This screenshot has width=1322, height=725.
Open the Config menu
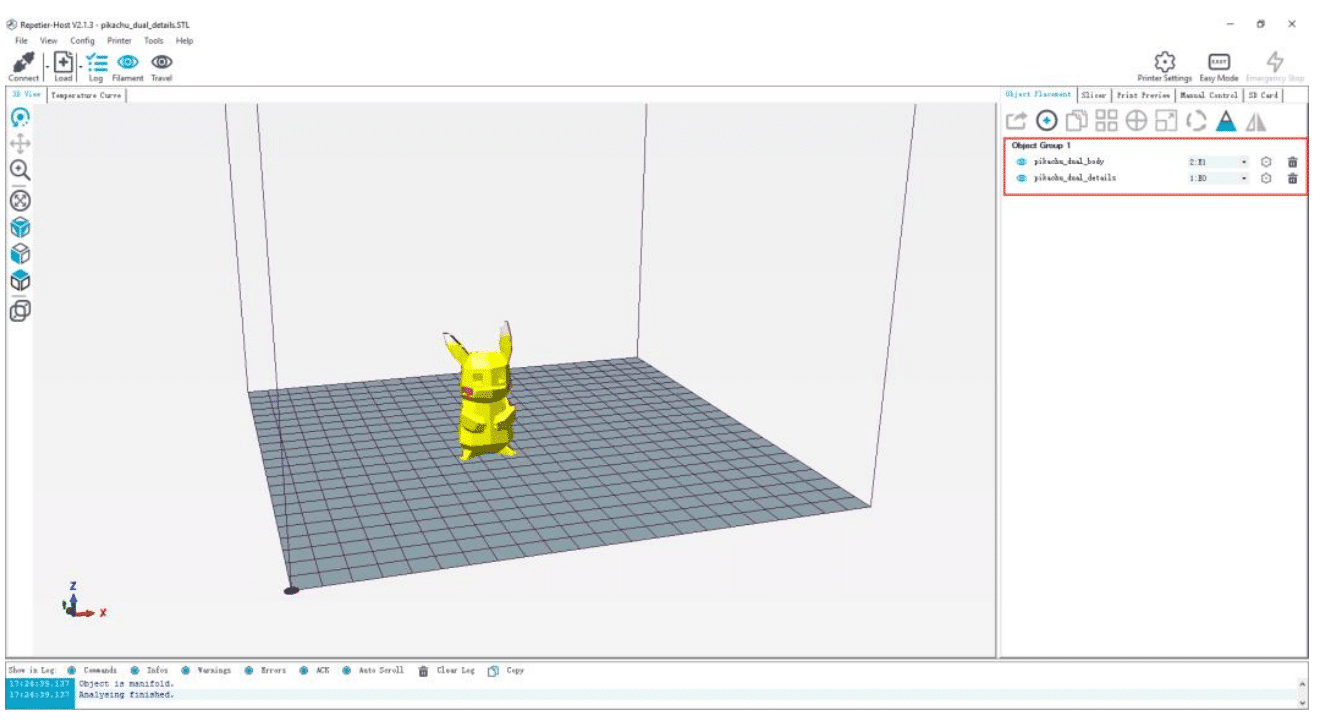83,41
